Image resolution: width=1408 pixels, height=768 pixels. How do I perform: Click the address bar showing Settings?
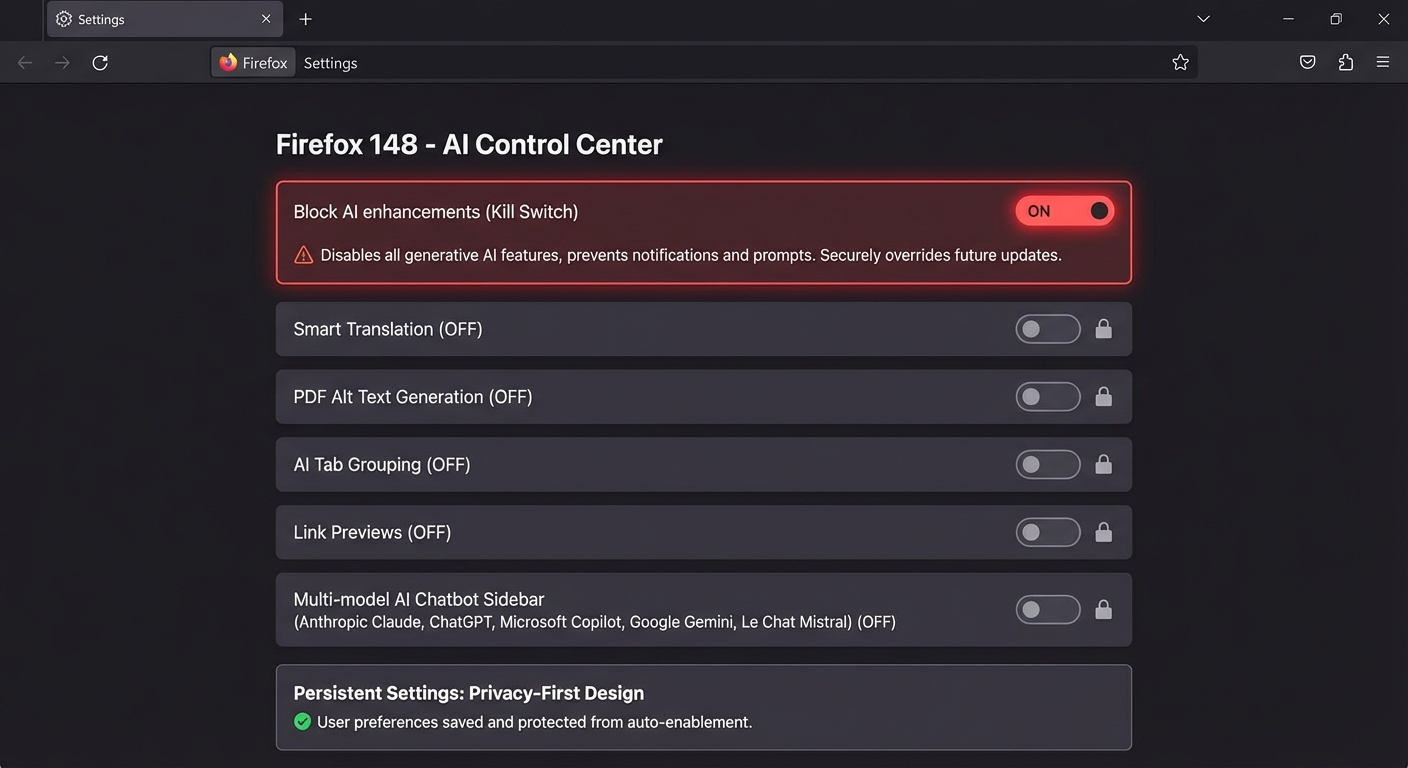pos(700,63)
